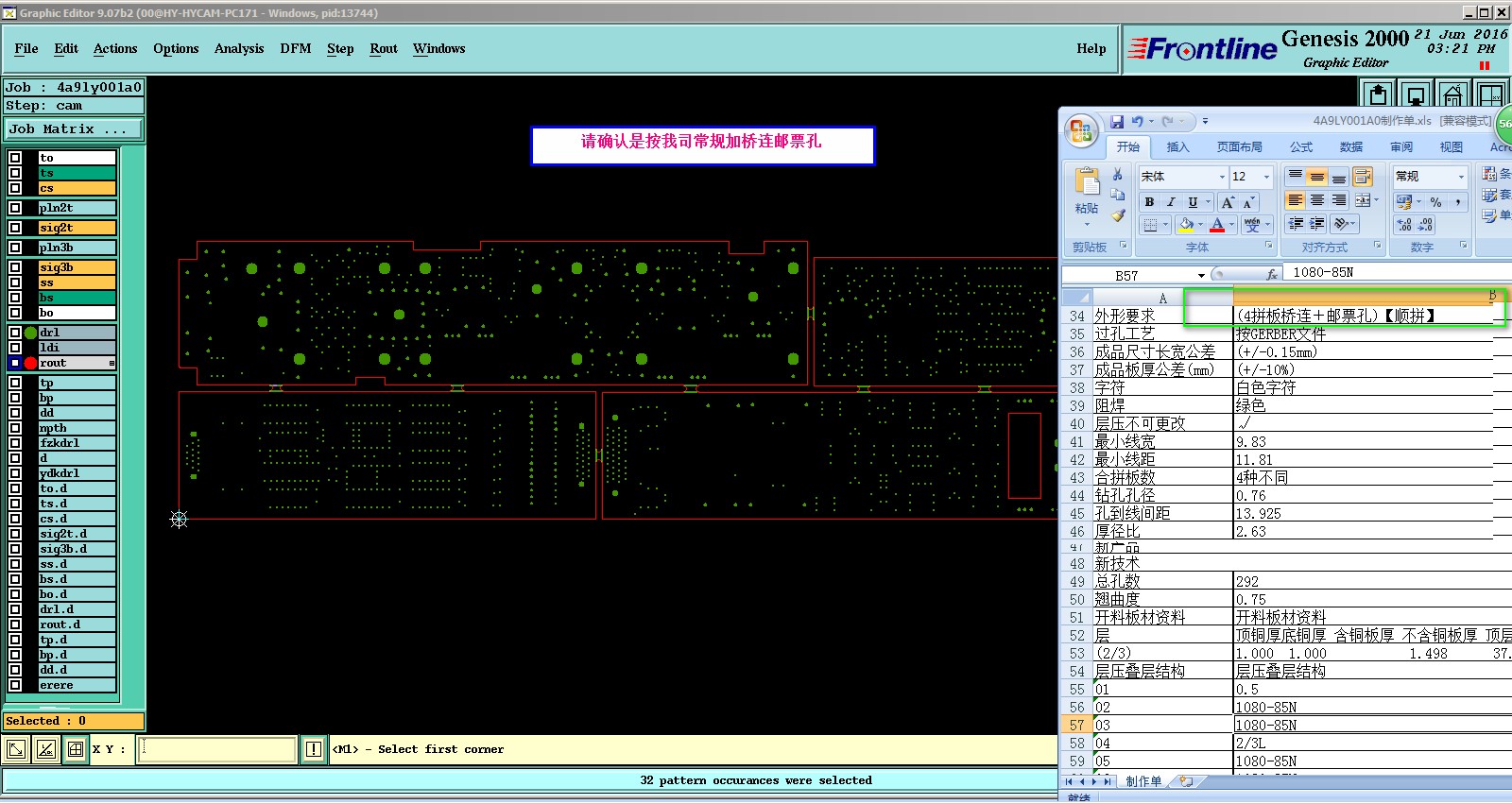Open the Rout menu
Image resolution: width=1512 pixels, height=804 pixels.
384,48
